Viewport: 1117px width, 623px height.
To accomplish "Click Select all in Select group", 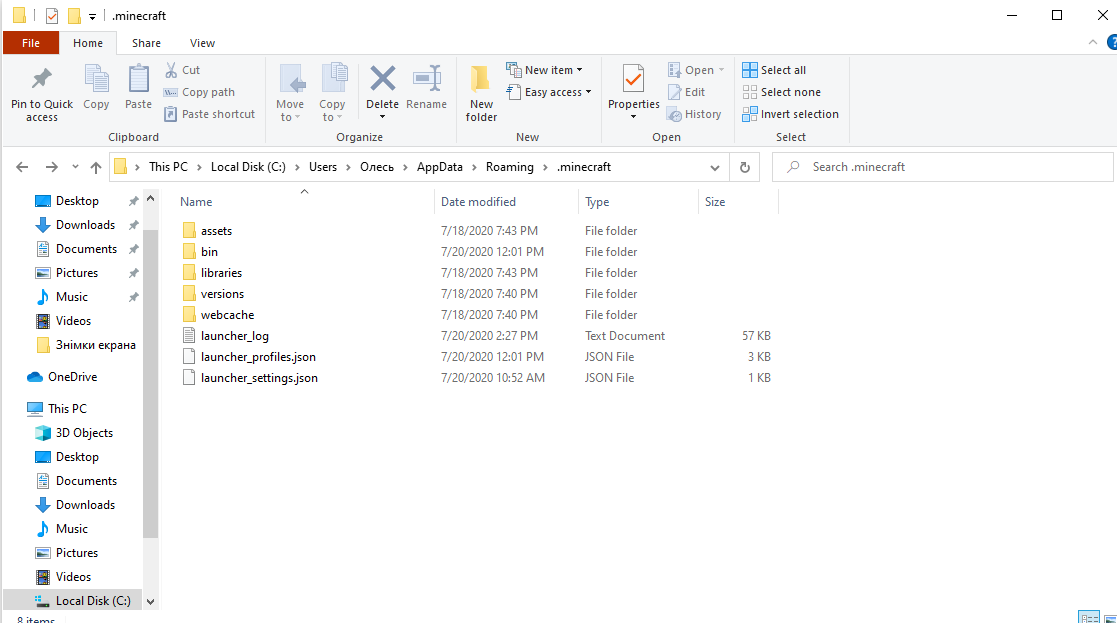I will coord(774,70).
